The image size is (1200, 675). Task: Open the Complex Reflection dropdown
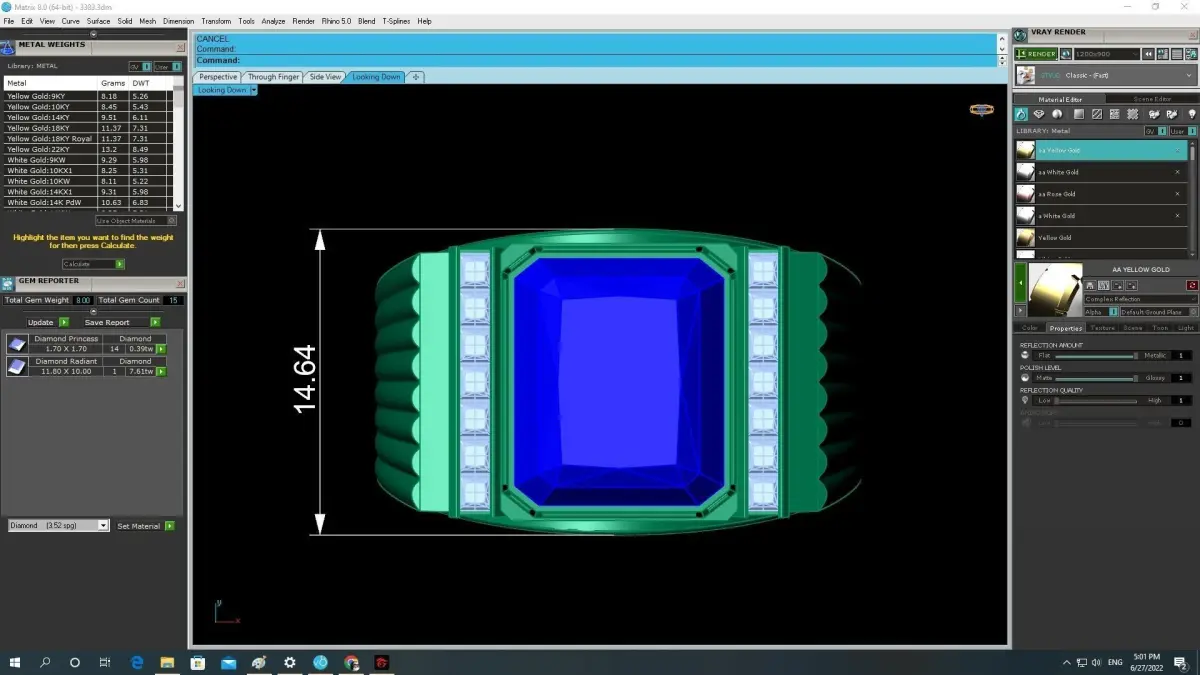coord(1141,299)
